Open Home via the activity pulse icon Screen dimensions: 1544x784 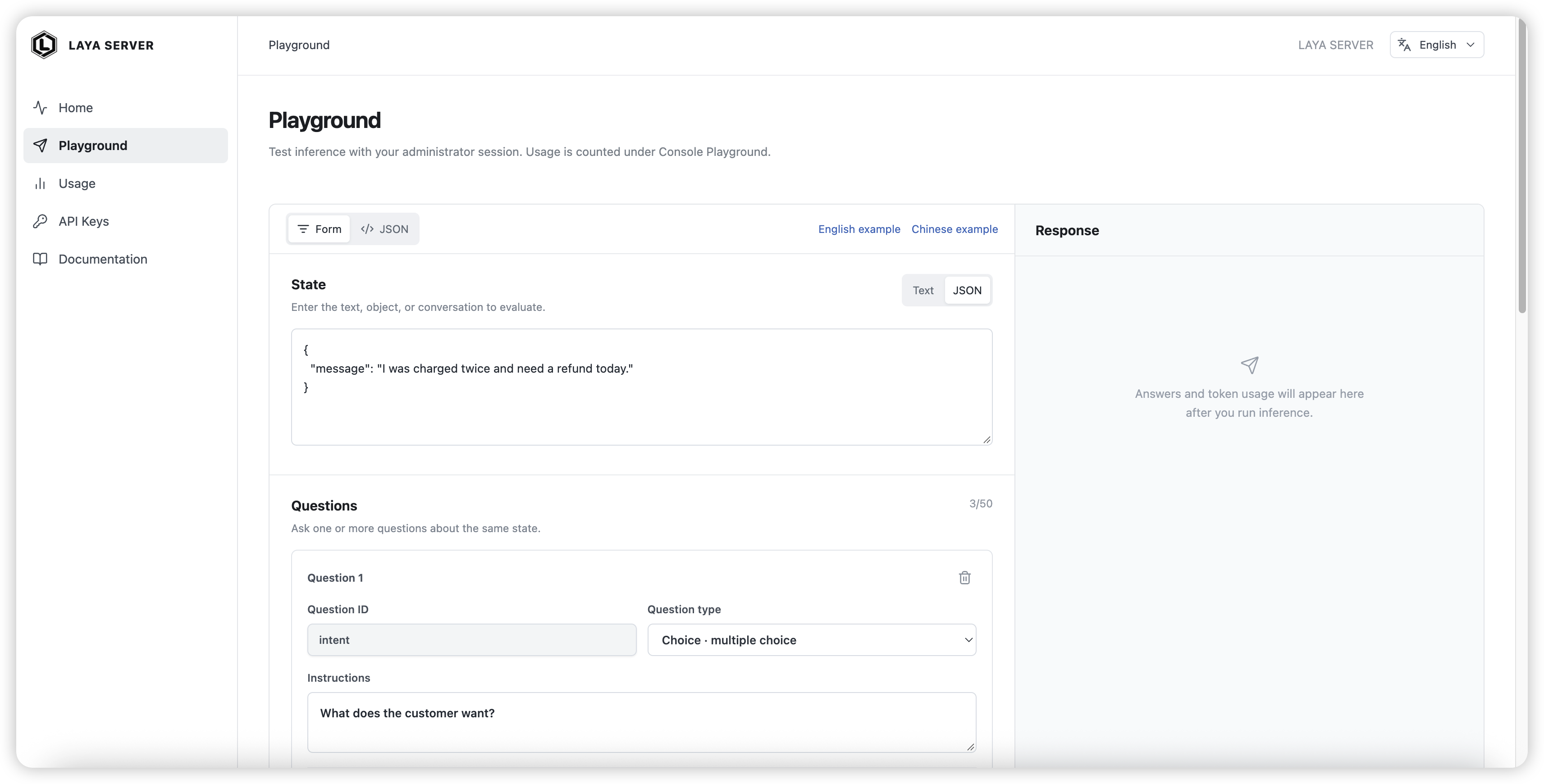[x=40, y=108]
